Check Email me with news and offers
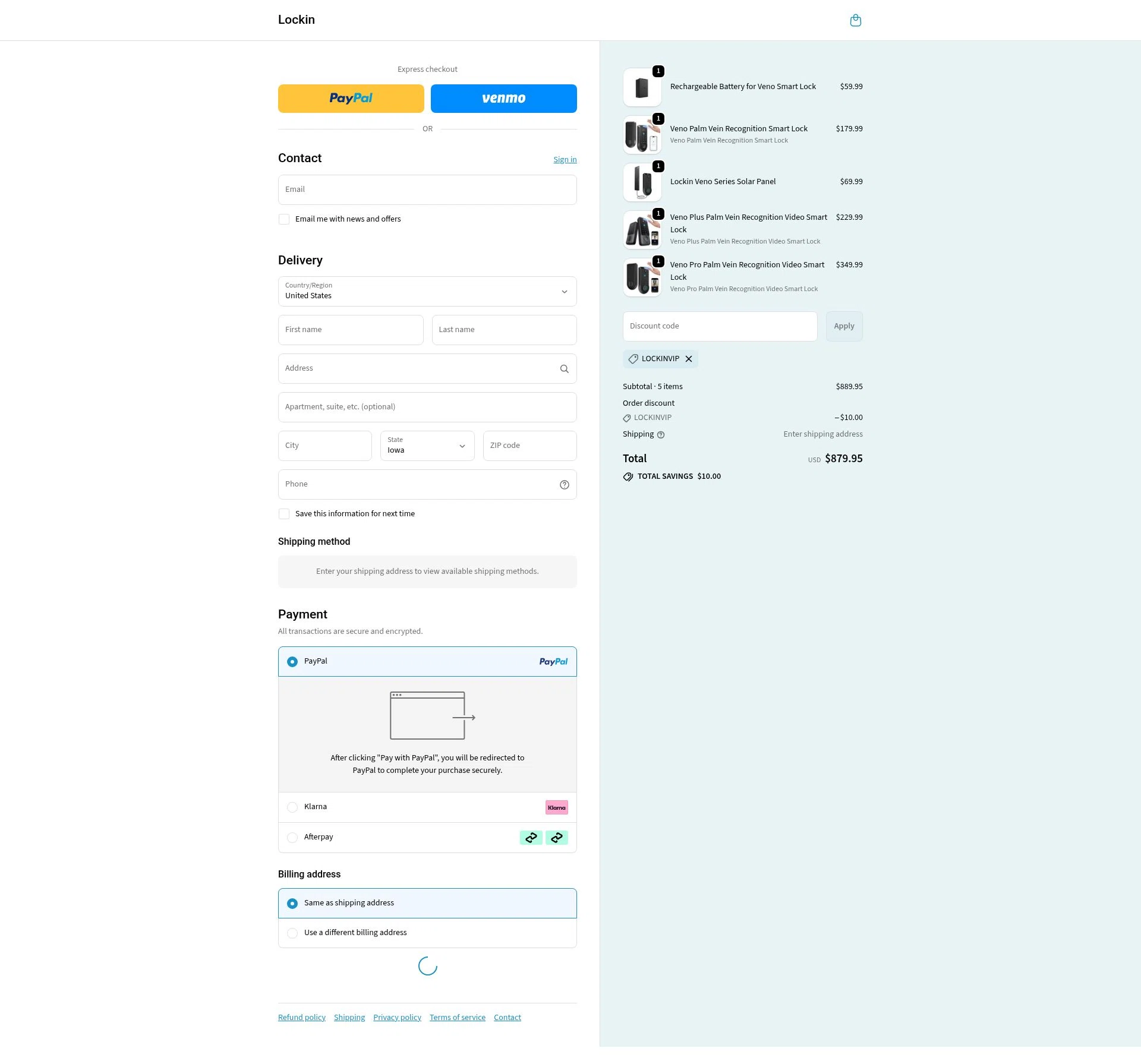Viewport: 1141px width, 1064px height. (x=284, y=219)
